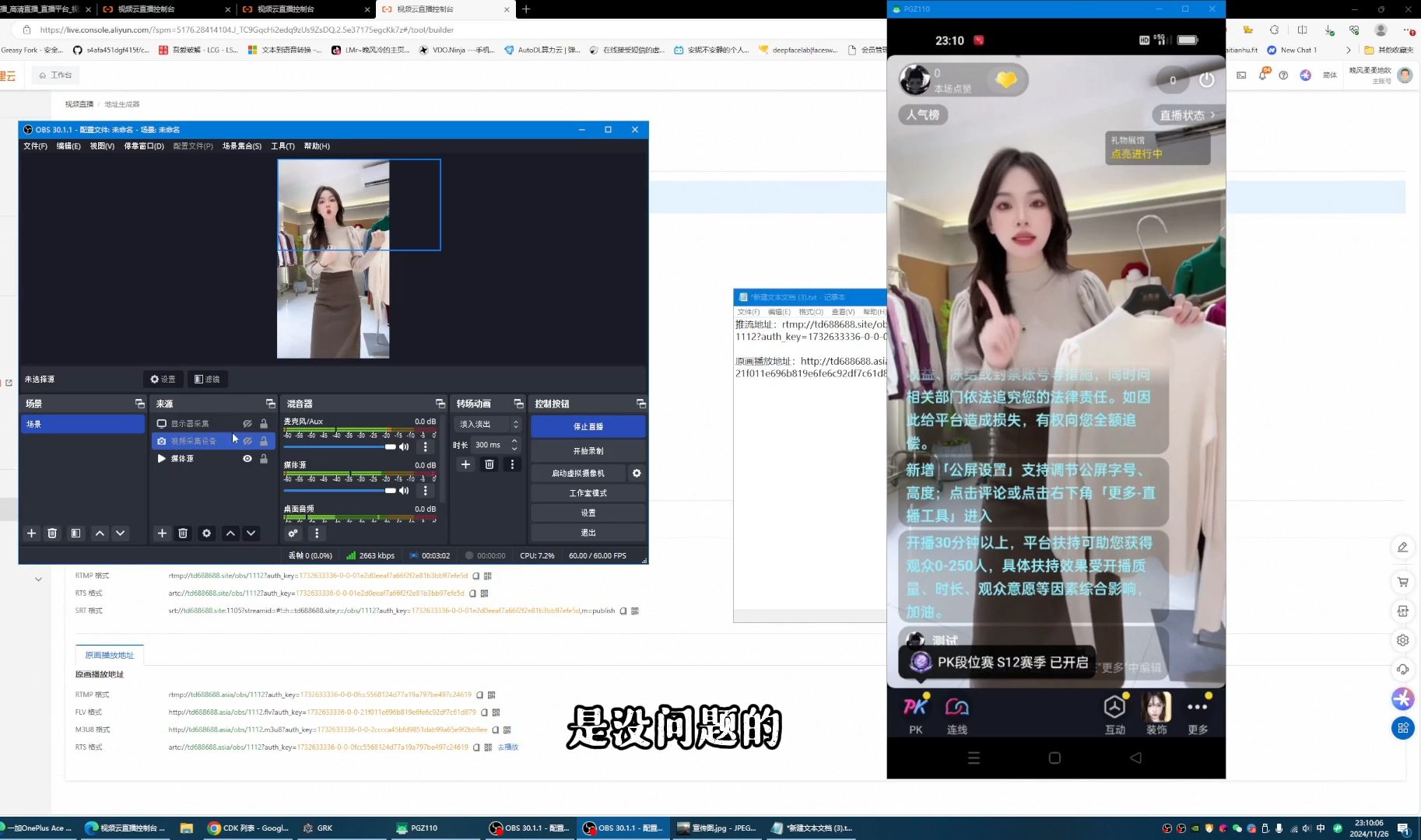Toggle visibility of 视频采集设备 source
This screenshot has width=1421, height=840.
(x=247, y=441)
